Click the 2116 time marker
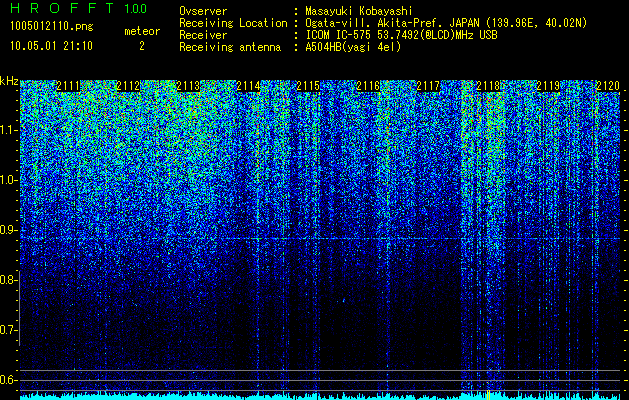This screenshot has width=629, height=400. [368, 86]
